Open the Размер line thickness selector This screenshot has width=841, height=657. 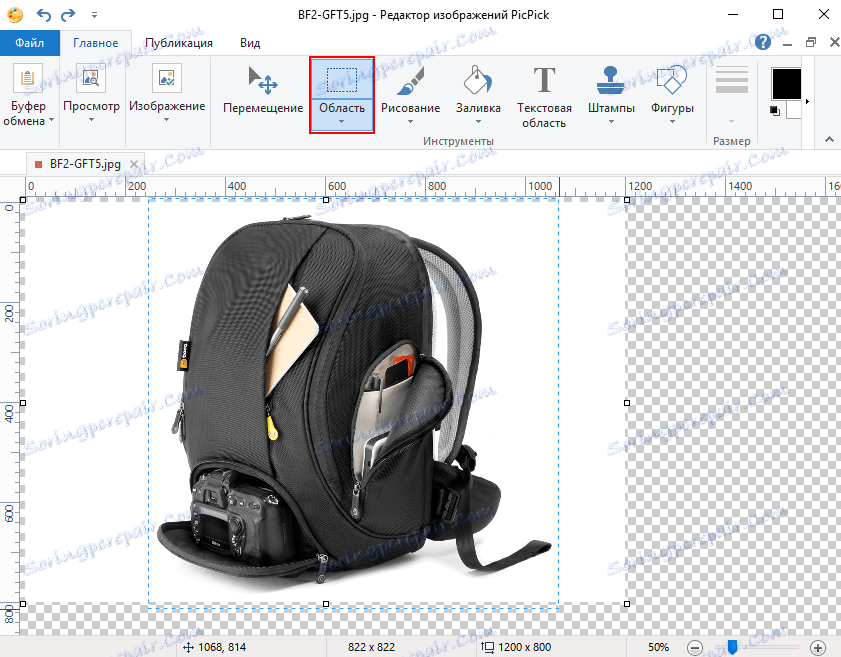(x=732, y=94)
